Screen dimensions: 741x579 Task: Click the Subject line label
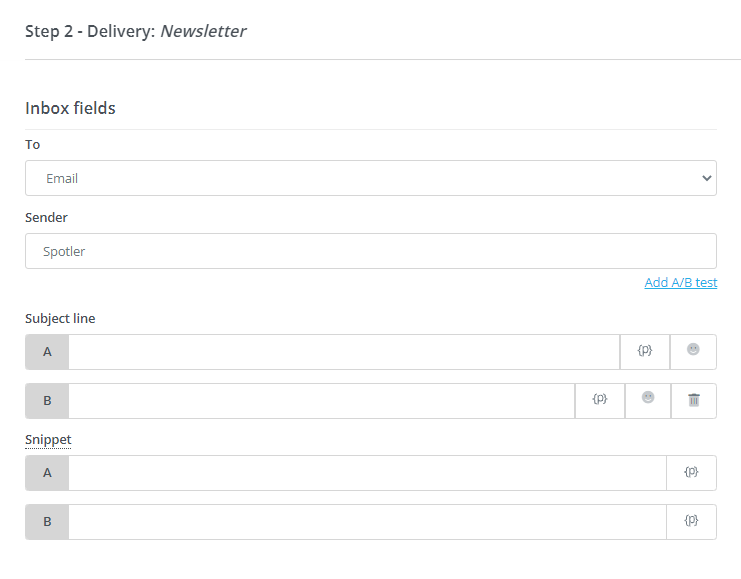[60, 319]
